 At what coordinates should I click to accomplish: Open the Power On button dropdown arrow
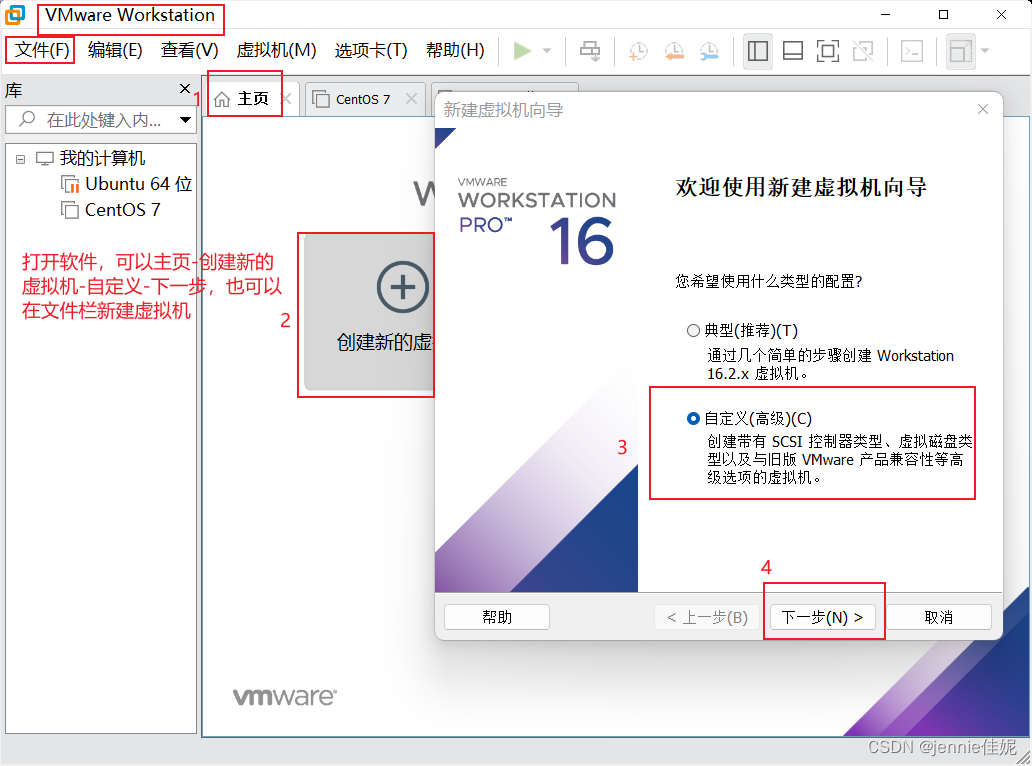(x=546, y=51)
